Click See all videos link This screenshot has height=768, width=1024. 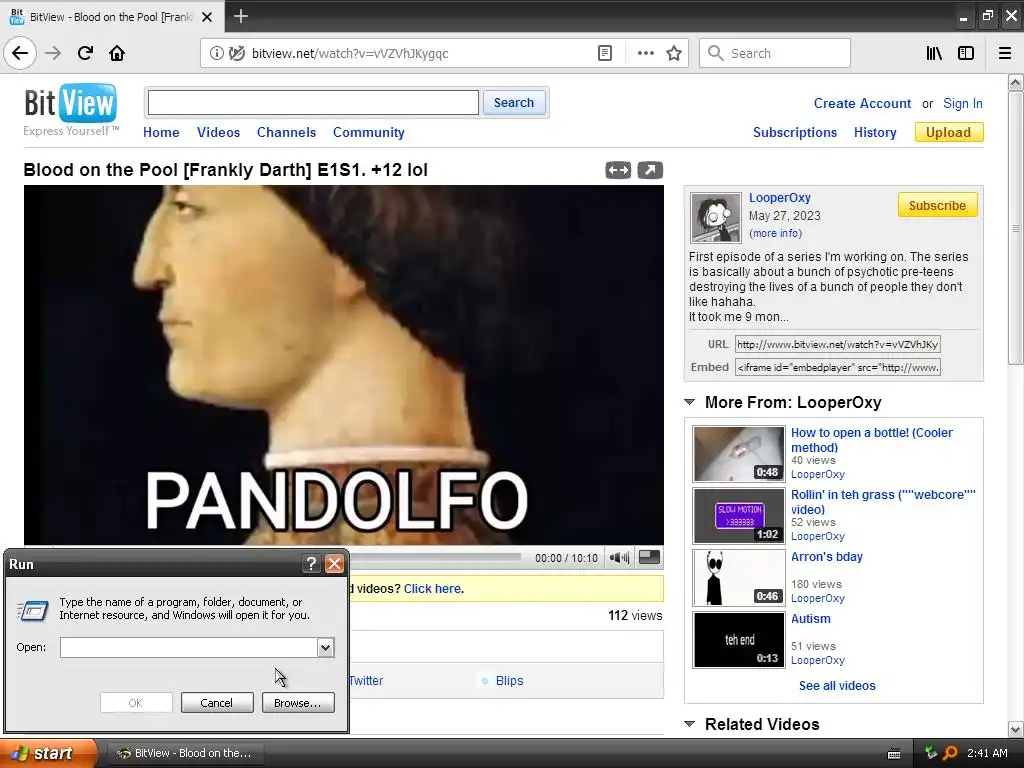[x=837, y=686]
